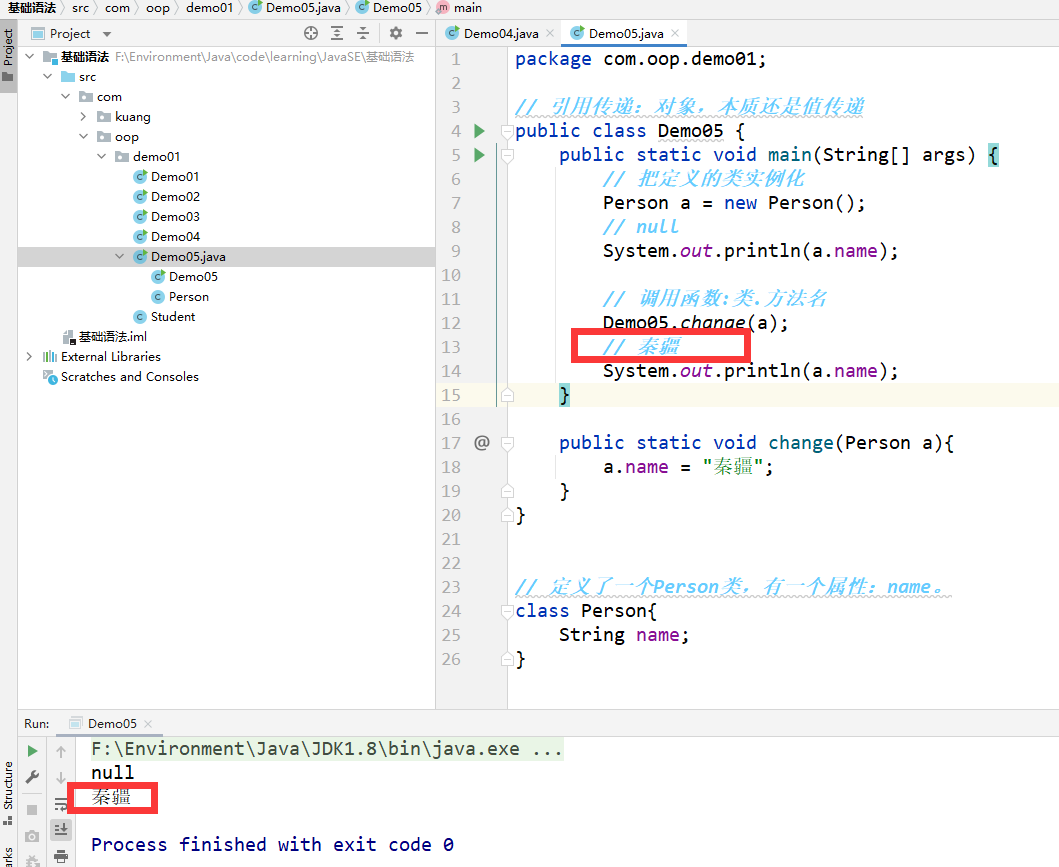Select Demo02 class in project tree
The image size is (1059, 867).
(x=175, y=196)
